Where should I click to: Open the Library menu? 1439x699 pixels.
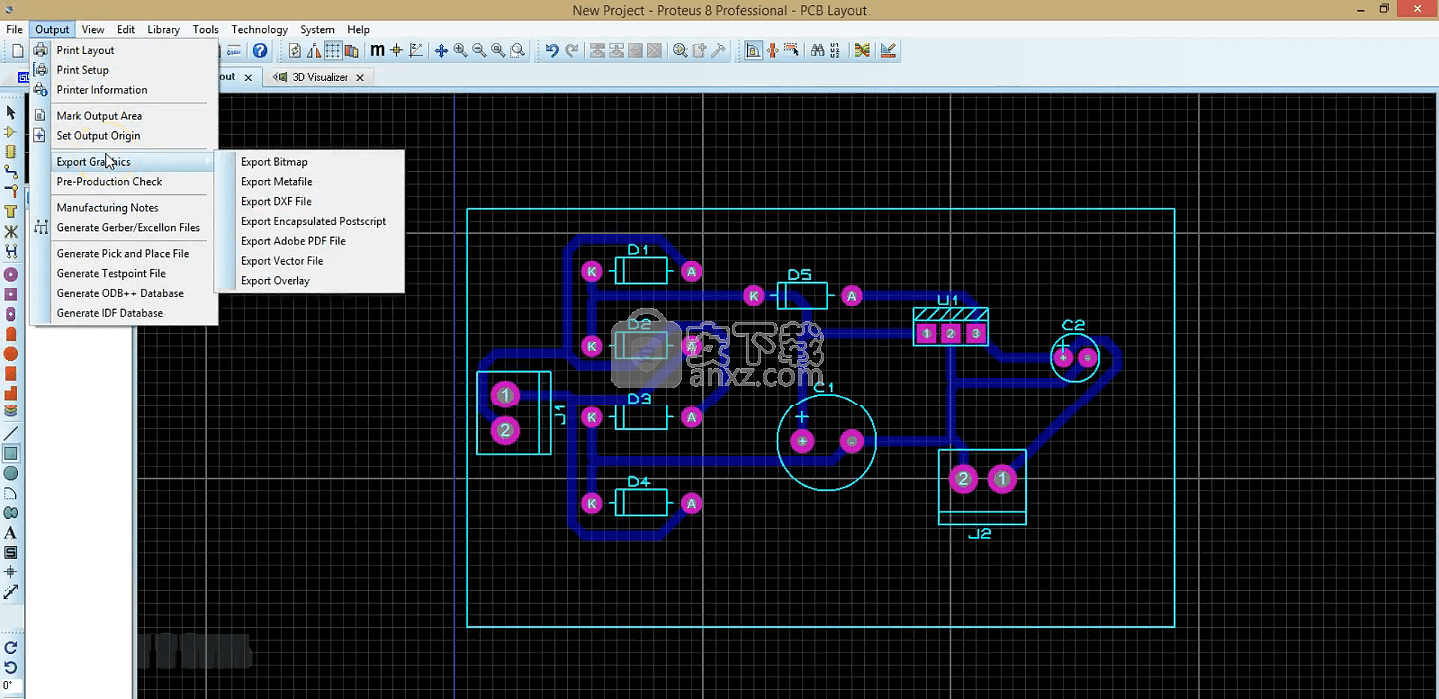coord(163,29)
